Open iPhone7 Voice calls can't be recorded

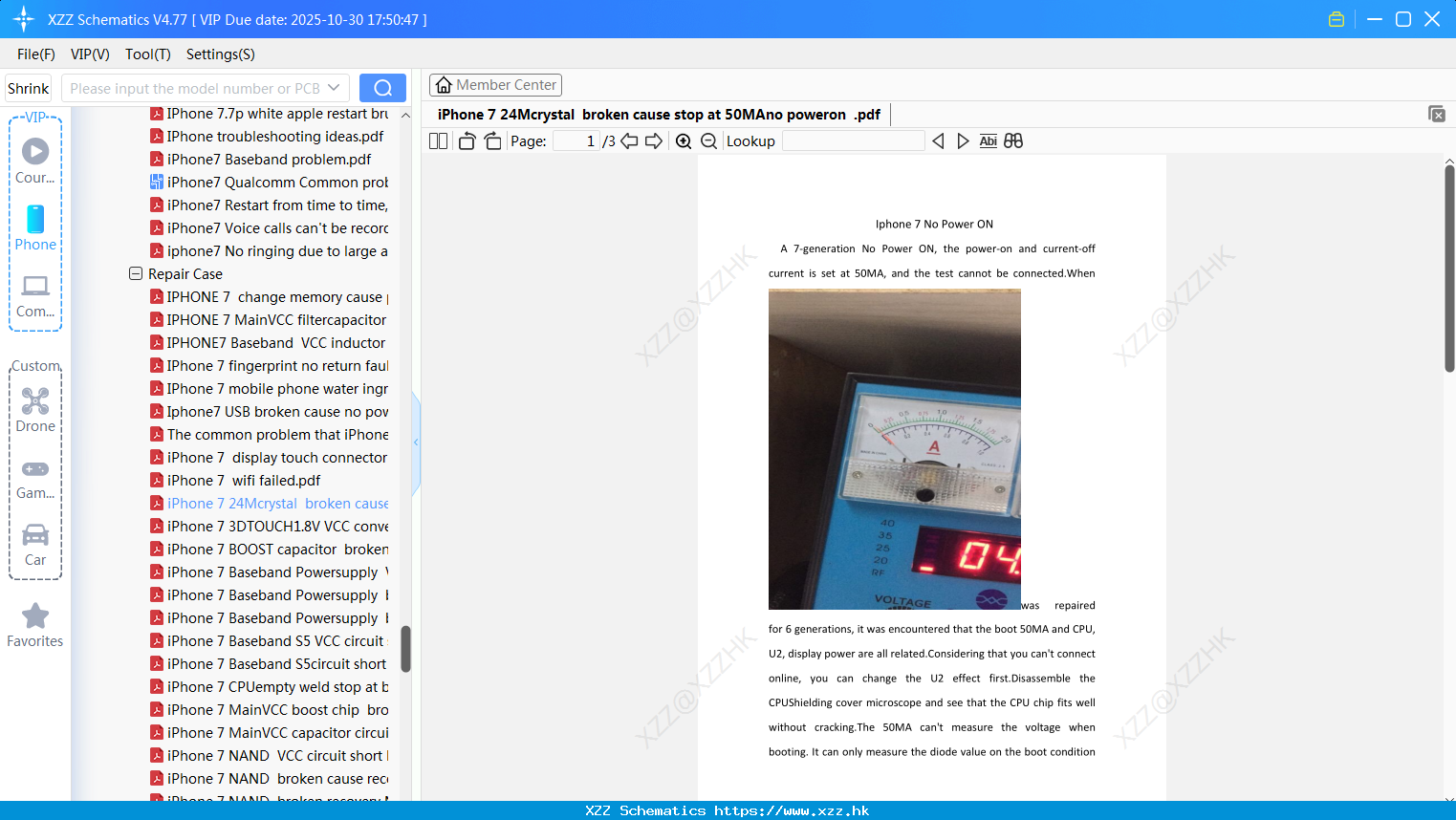point(269,228)
